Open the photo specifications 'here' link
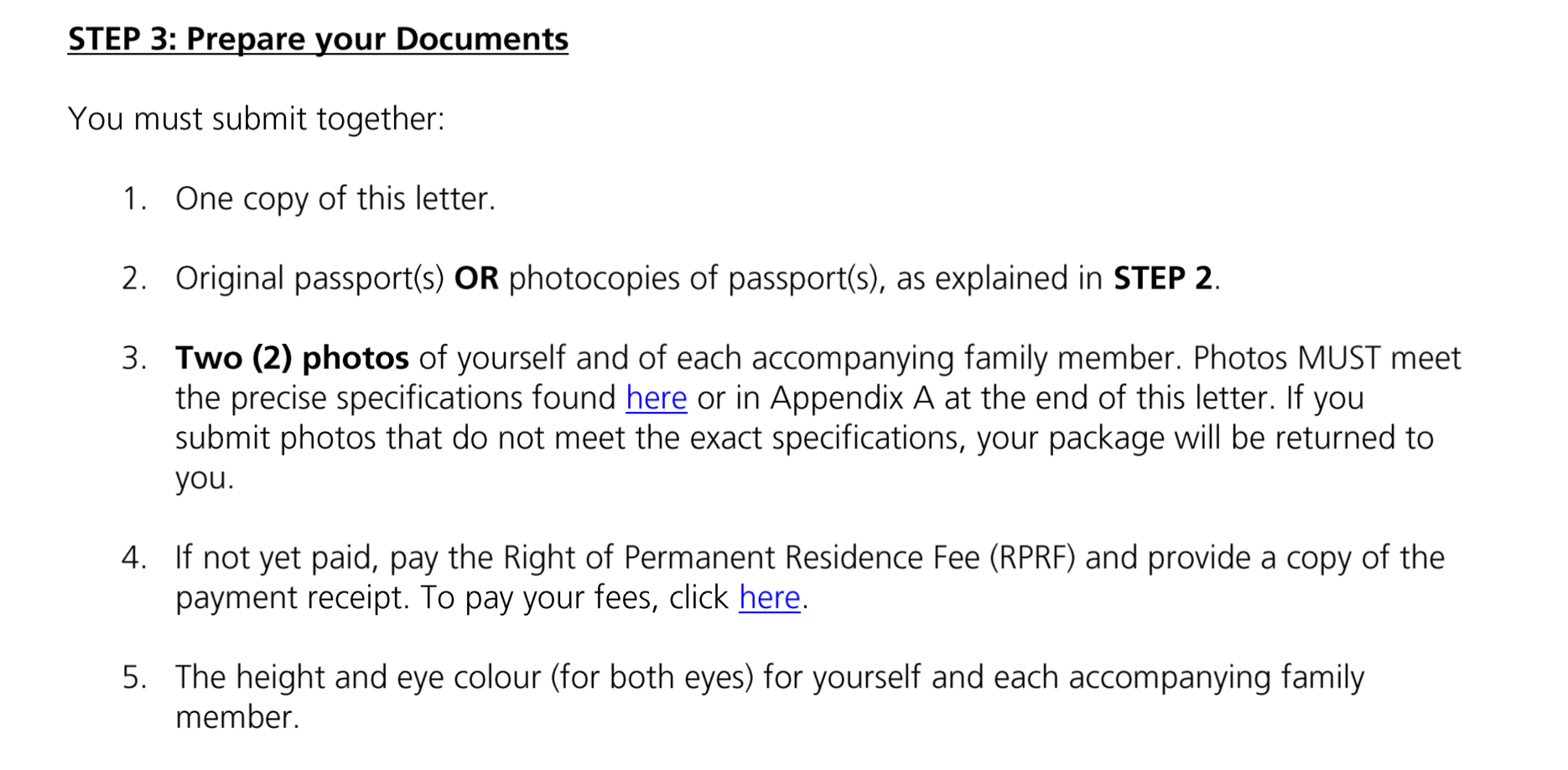Viewport: 1568px width, 770px height. (x=657, y=398)
